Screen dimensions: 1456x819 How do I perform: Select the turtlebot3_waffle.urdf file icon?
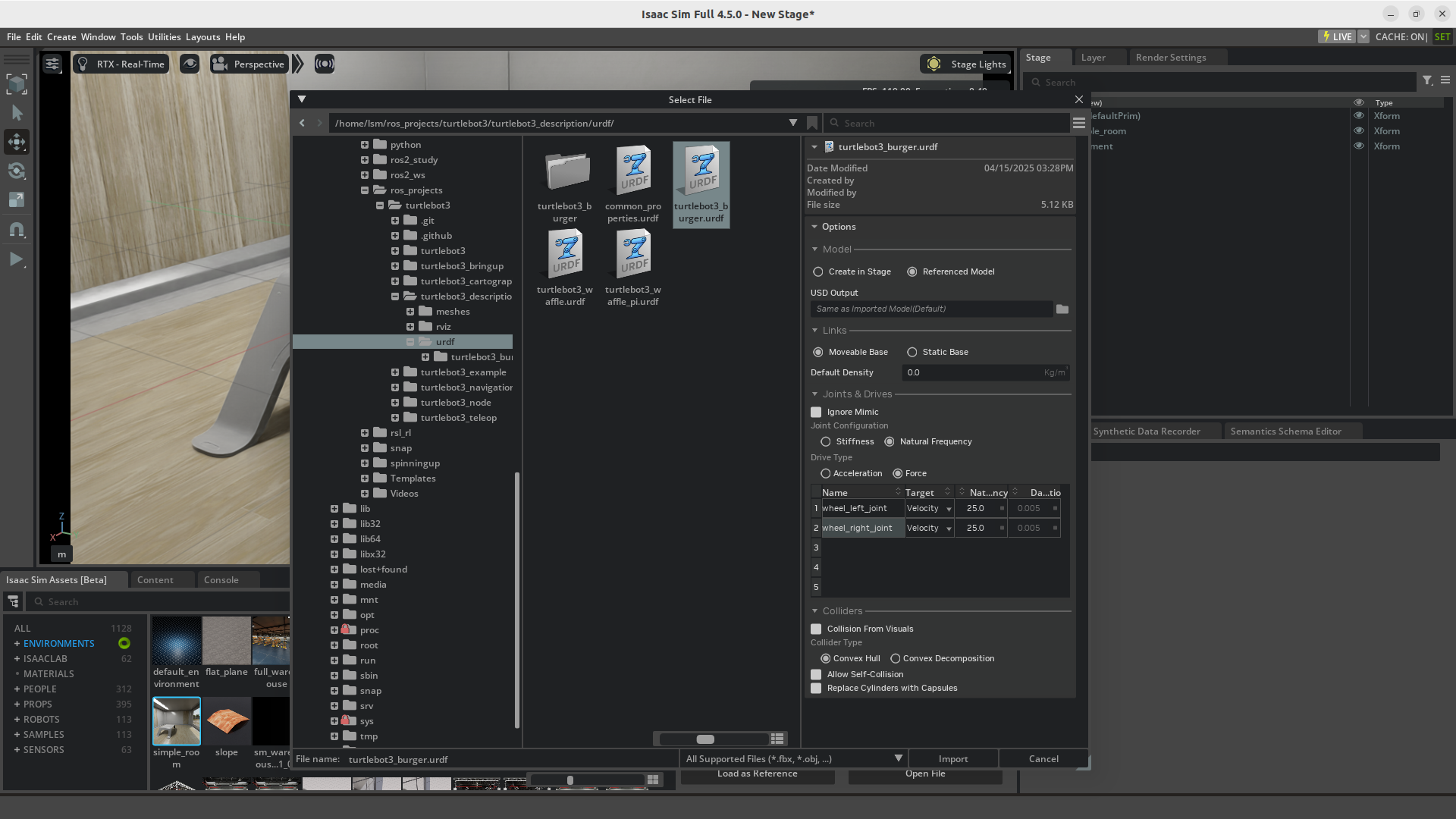(565, 253)
